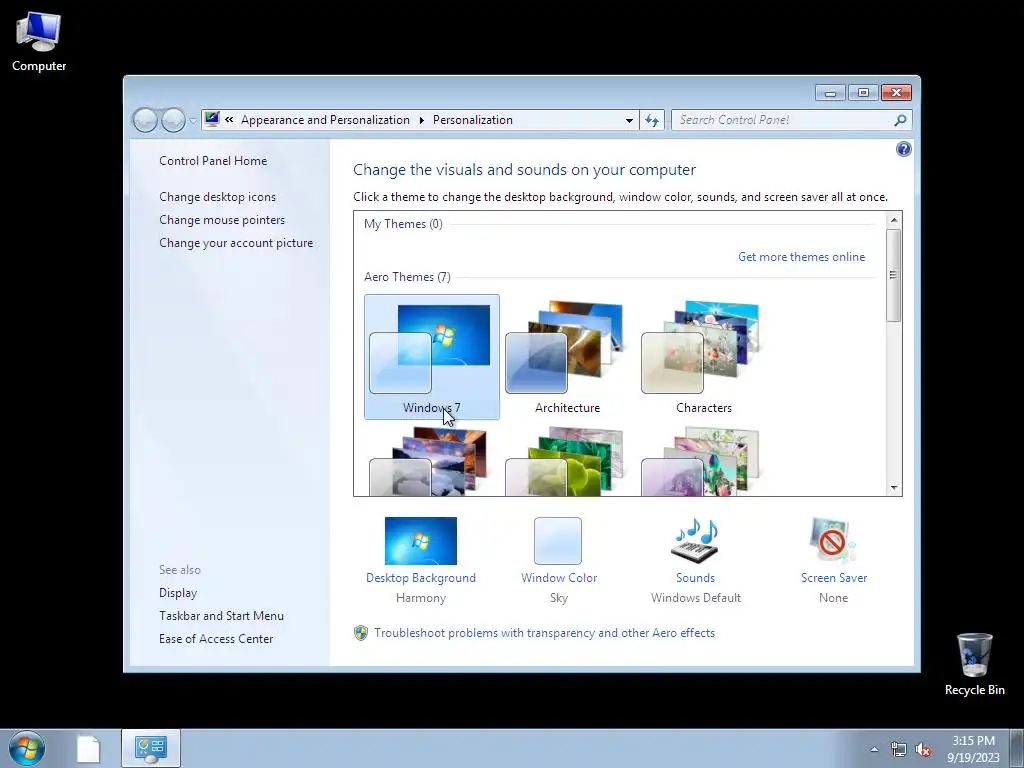Click Get more themes online
1024x768 pixels.
(801, 257)
